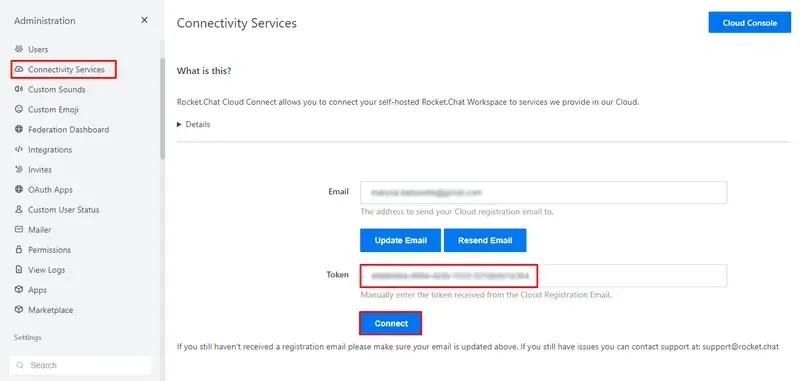Select OAuth Apps in sidebar
The width and height of the screenshot is (800, 381).
tap(50, 190)
